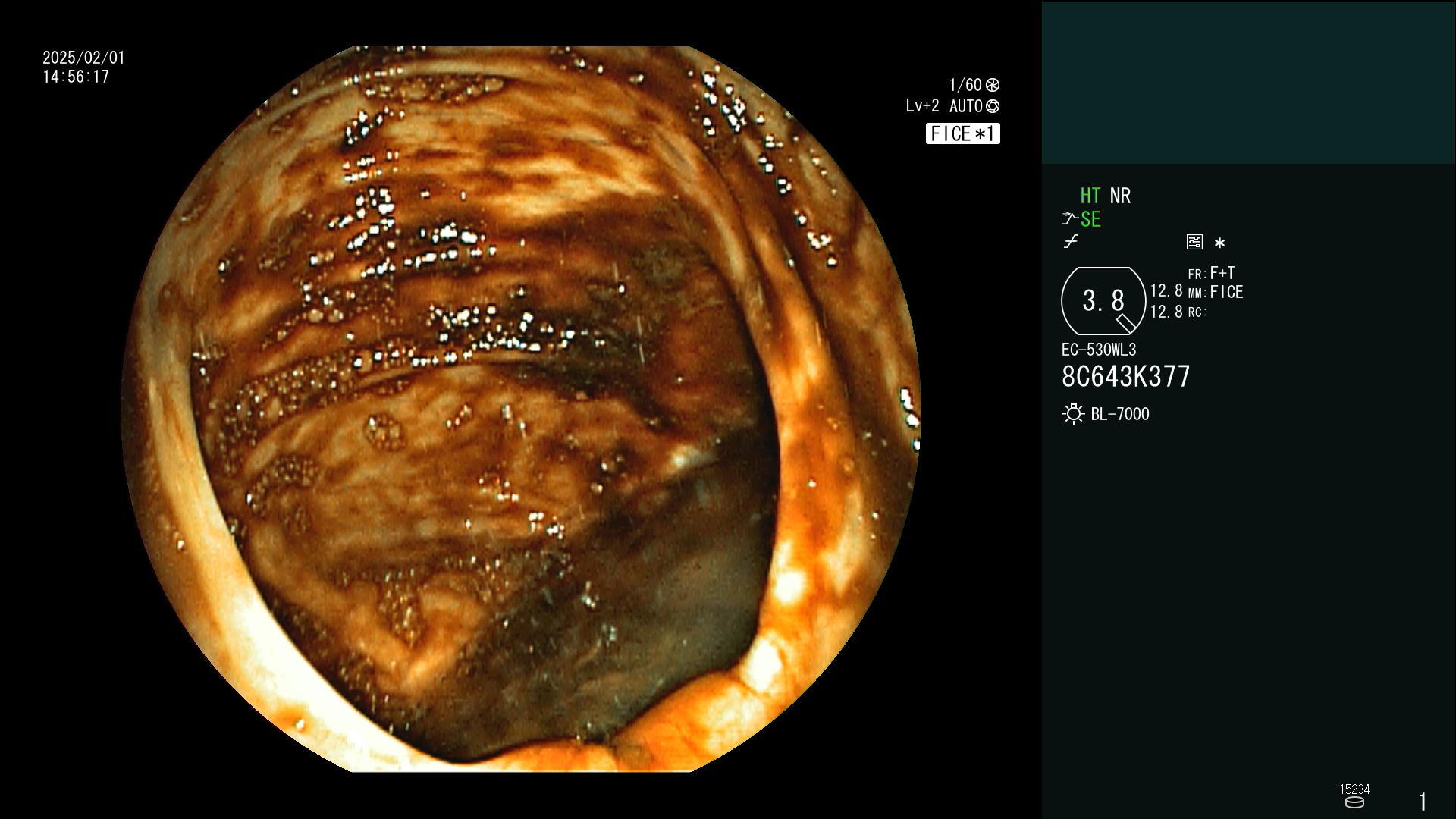Open the slider settings icon
Screen dimensions: 1456x819
(1194, 243)
